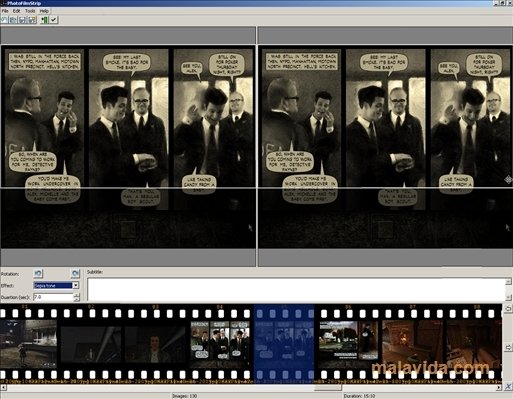Screen dimensions: 513x399
Task: Click the Save As toolbar icon
Action: [32, 20]
